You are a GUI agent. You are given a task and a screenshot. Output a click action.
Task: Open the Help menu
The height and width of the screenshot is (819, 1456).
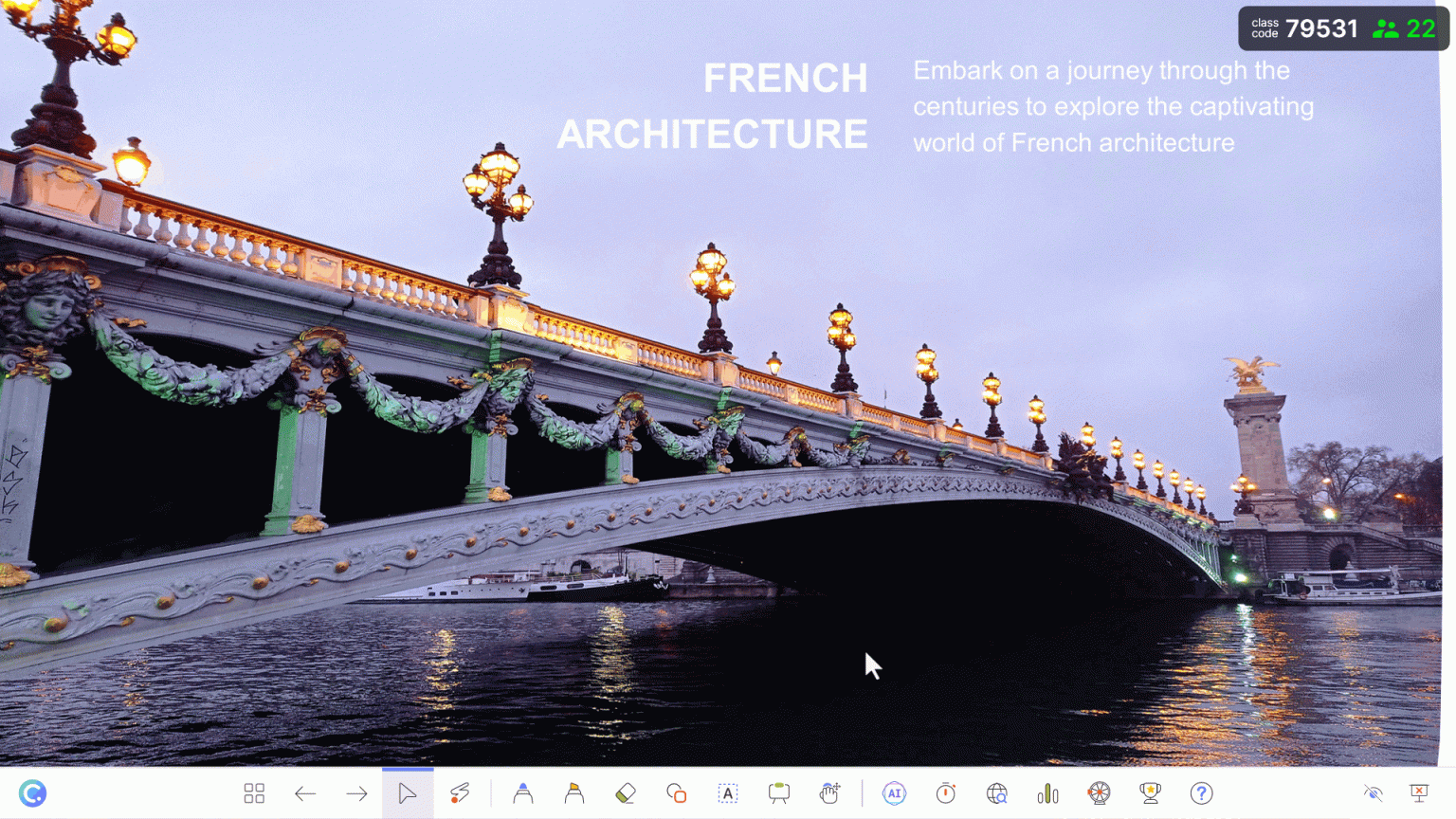1201,793
